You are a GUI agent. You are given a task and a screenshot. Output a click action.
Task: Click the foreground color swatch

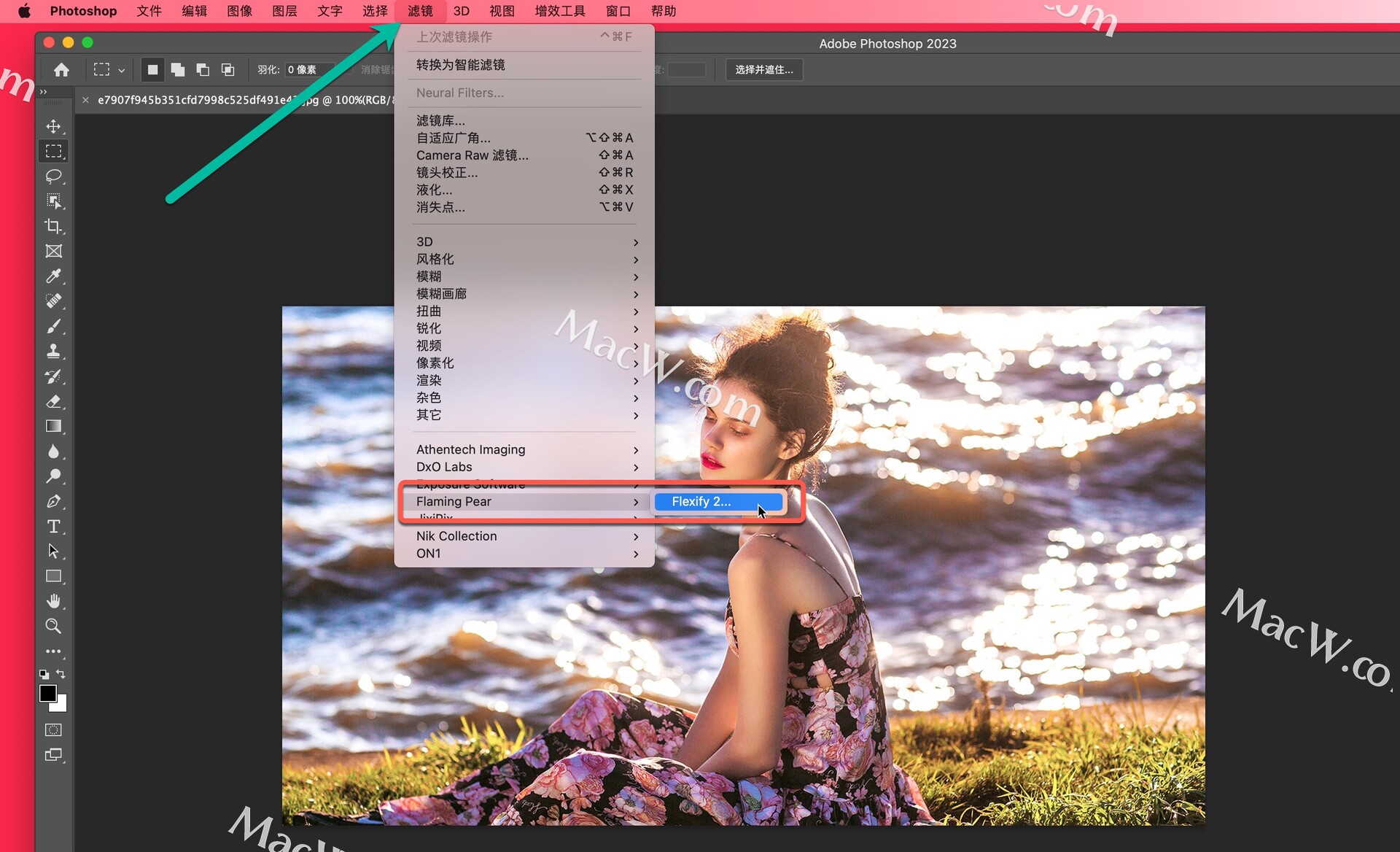47,693
